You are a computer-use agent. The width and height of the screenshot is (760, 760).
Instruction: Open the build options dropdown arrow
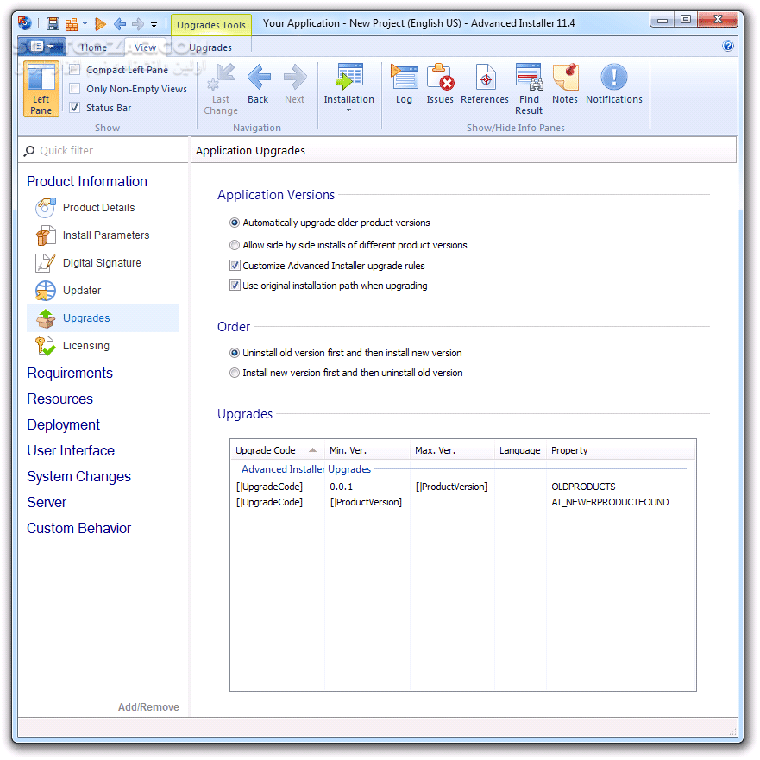click(x=85, y=23)
